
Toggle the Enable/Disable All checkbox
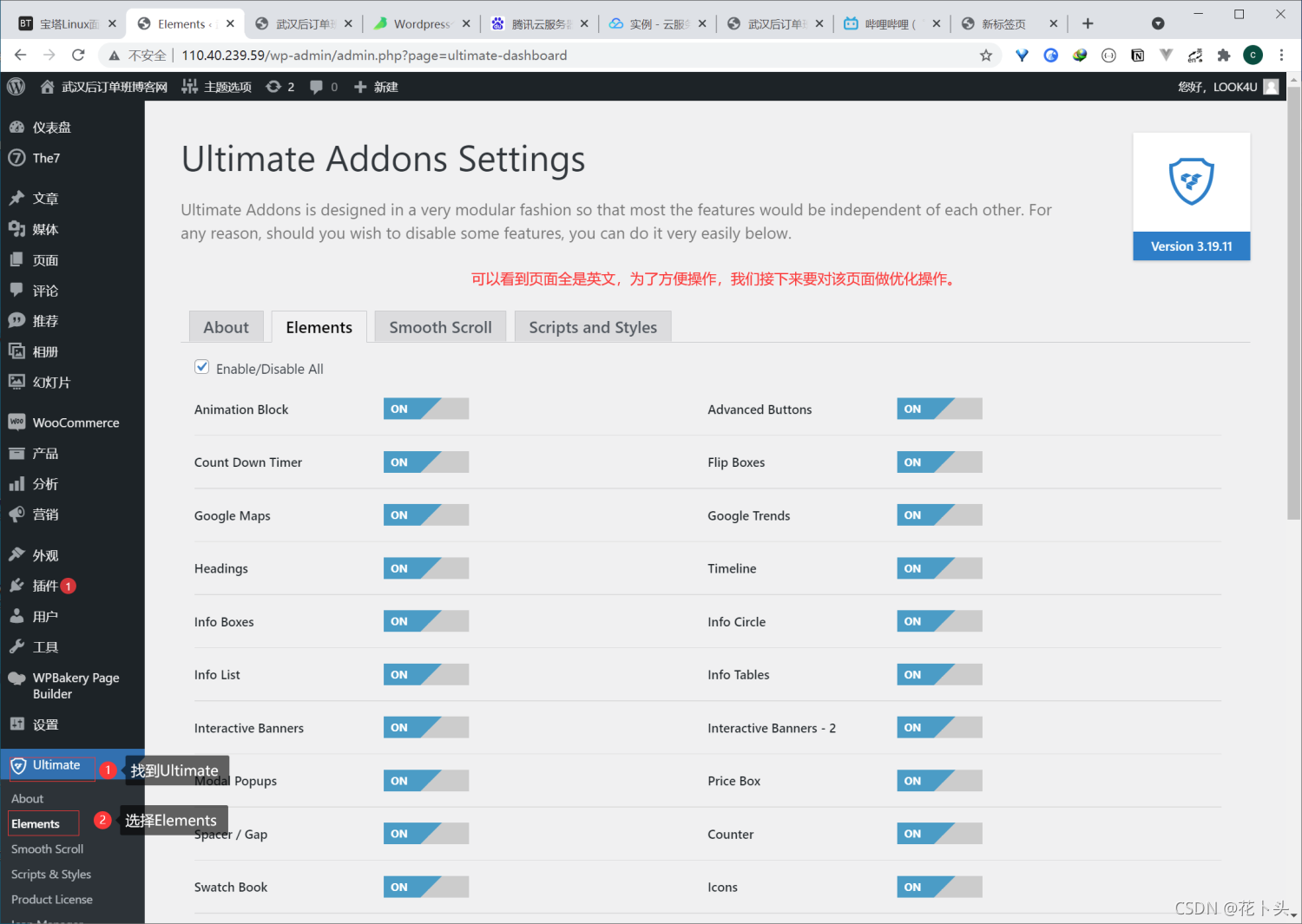coord(202,367)
